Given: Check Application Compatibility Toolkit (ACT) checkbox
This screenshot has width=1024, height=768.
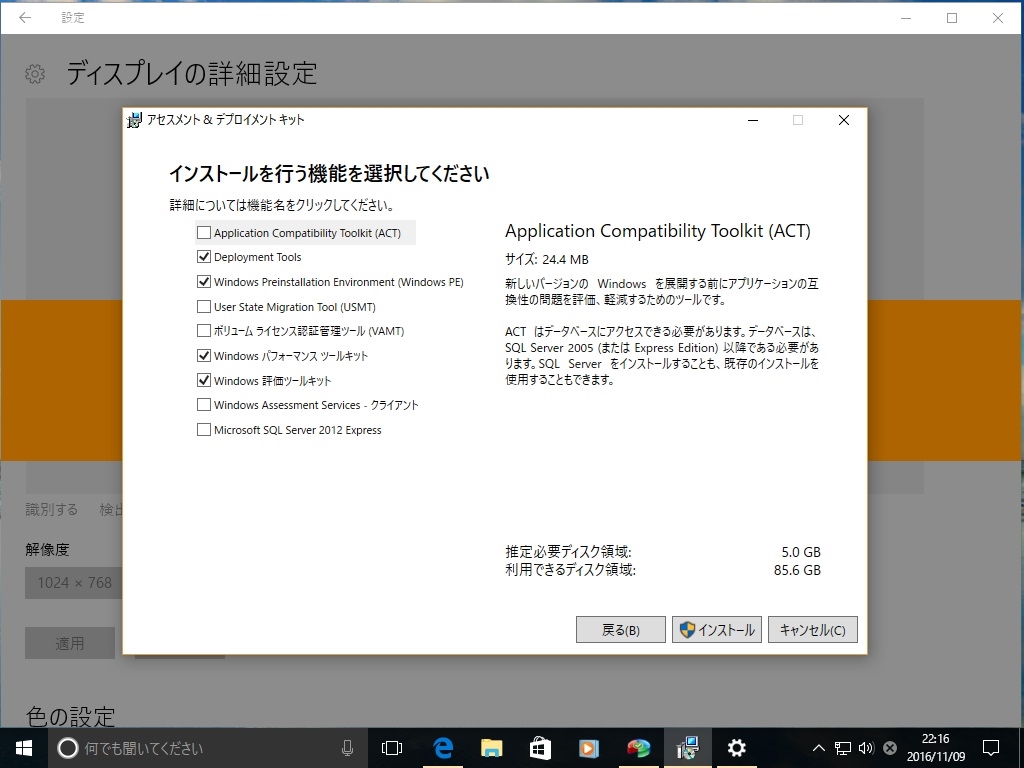Looking at the screenshot, I should click(x=204, y=232).
